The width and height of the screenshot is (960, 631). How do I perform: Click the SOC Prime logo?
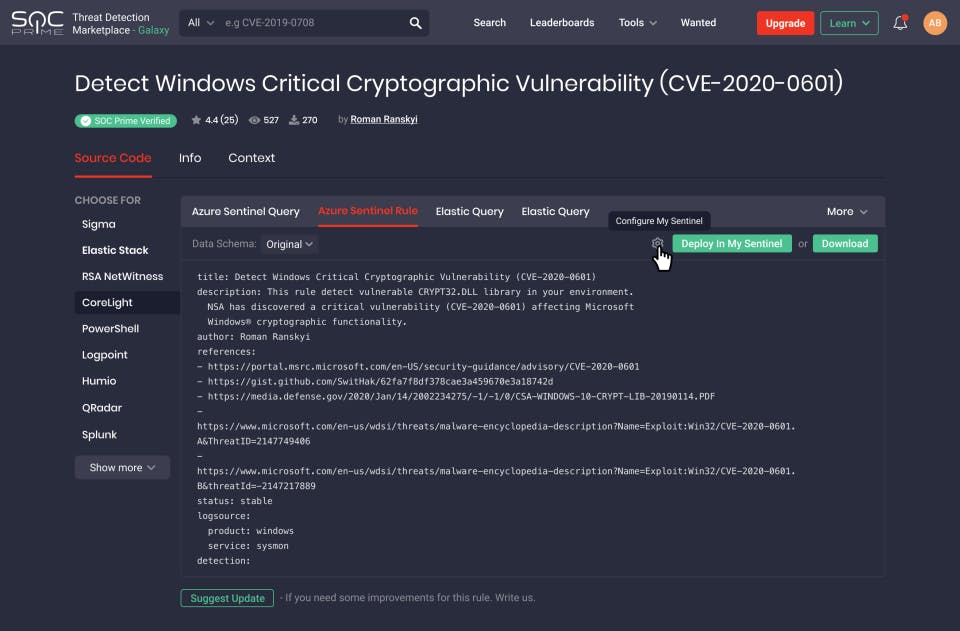pyautogui.click(x=37, y=23)
